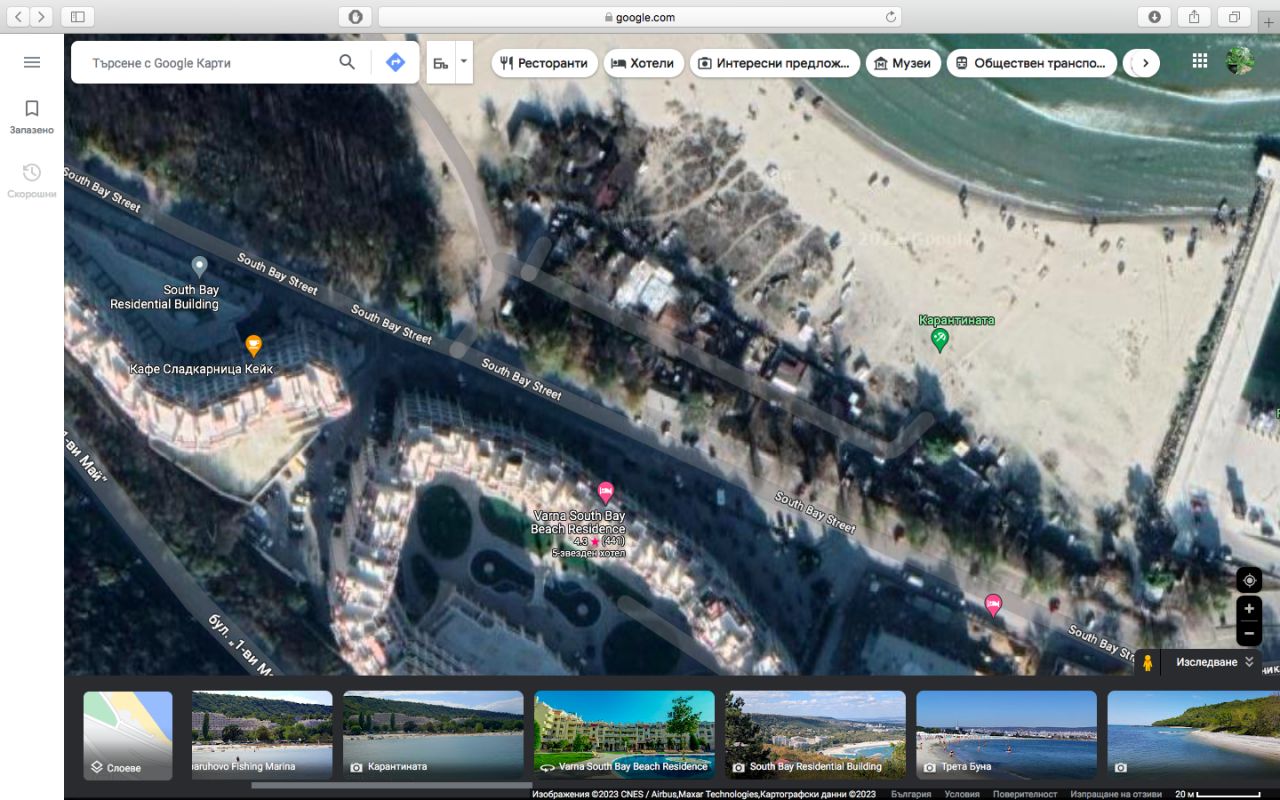This screenshot has height=800, width=1280.
Task: Show more category chips with the arrow
Action: (1144, 63)
